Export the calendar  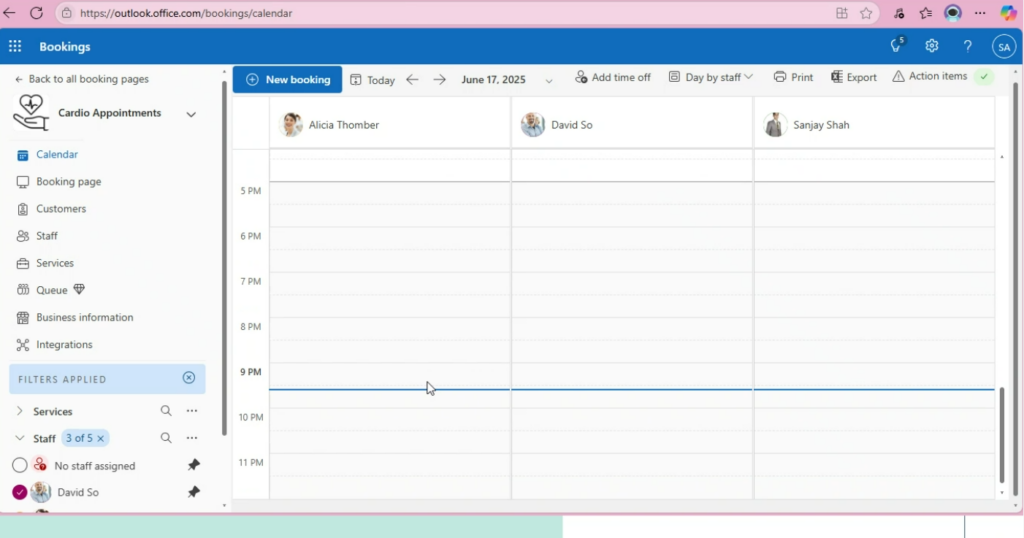854,77
